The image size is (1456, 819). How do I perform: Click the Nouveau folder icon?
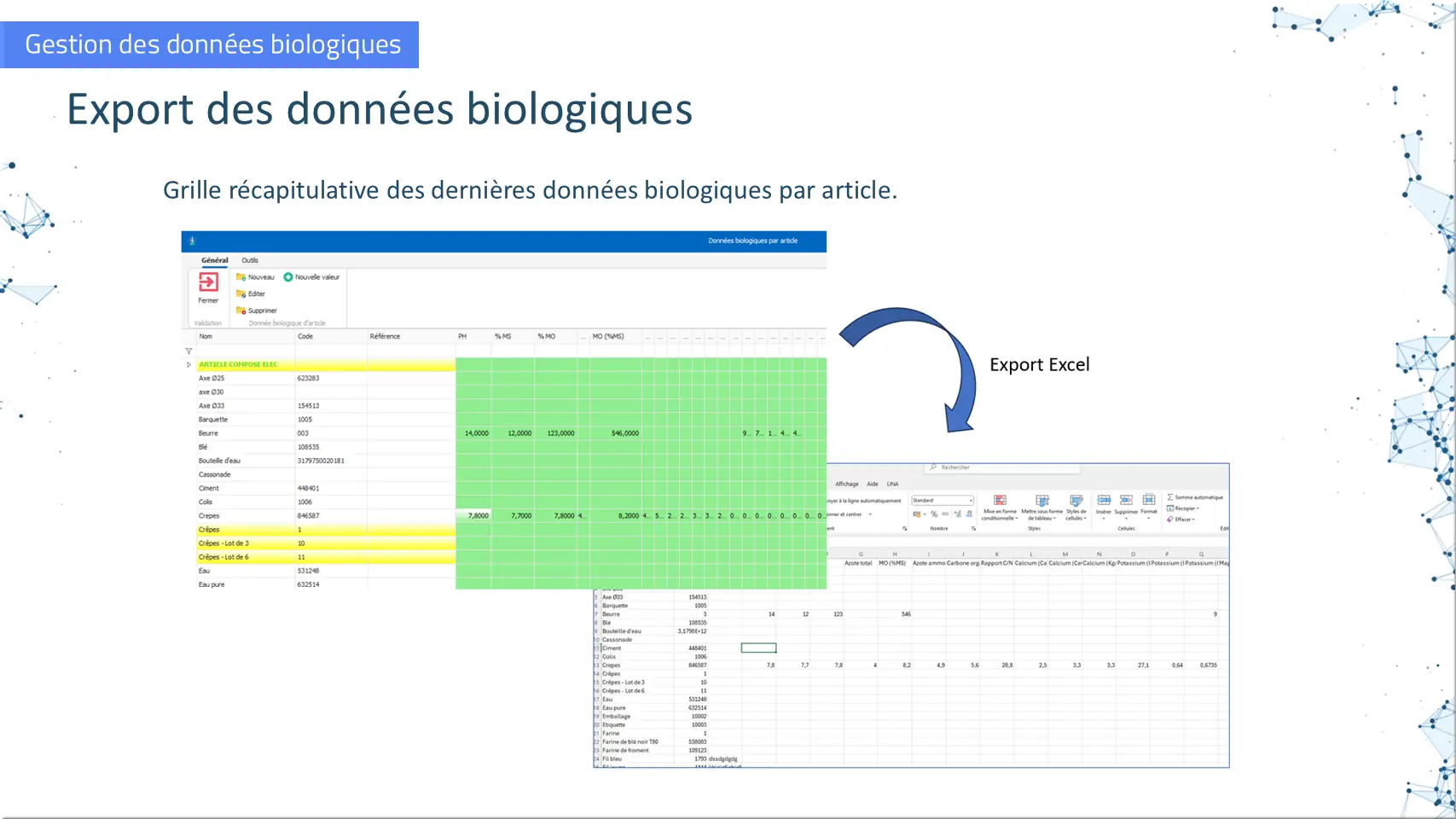pyautogui.click(x=241, y=277)
